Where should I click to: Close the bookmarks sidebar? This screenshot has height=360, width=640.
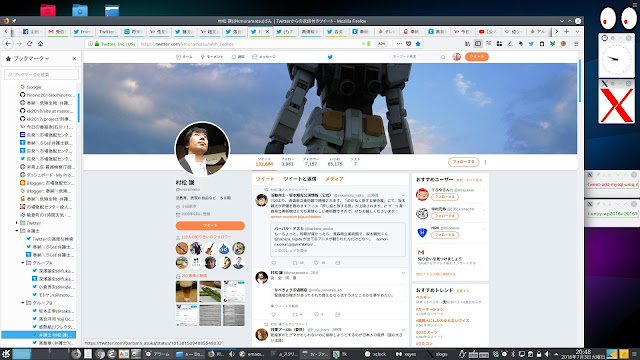[x=74, y=58]
